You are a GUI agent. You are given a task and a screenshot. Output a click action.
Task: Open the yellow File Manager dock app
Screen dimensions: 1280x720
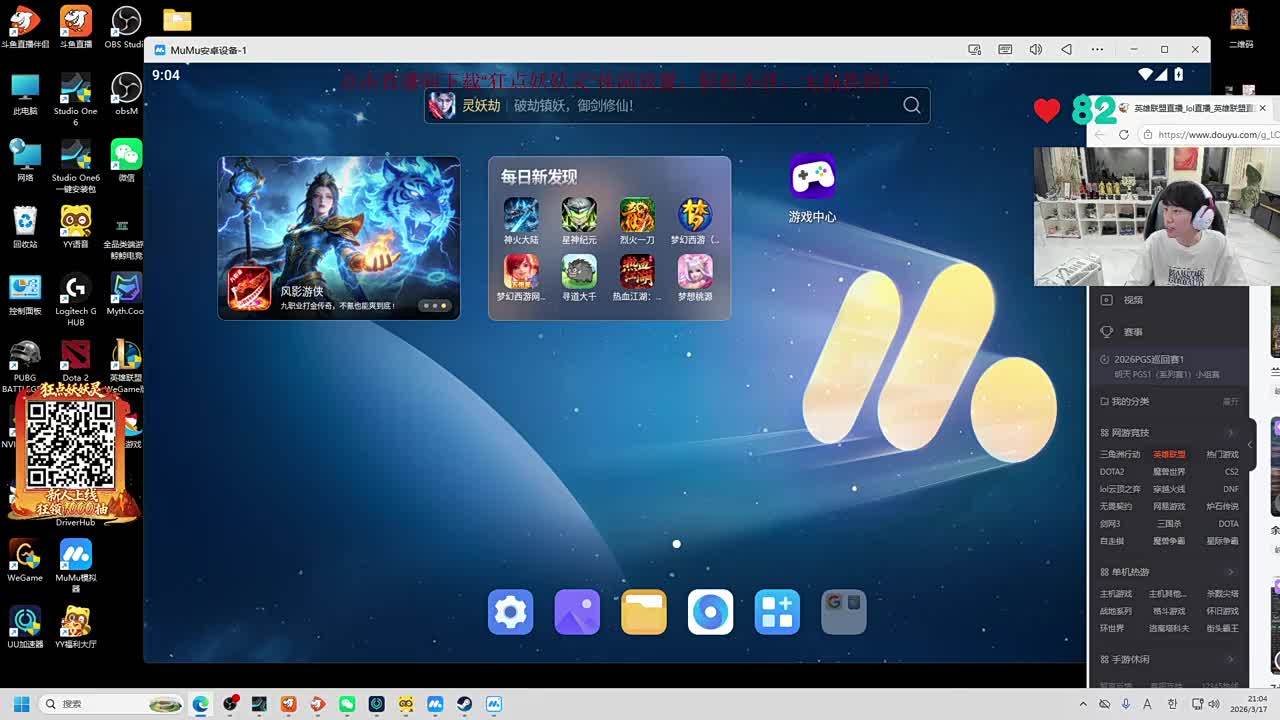click(x=643, y=612)
